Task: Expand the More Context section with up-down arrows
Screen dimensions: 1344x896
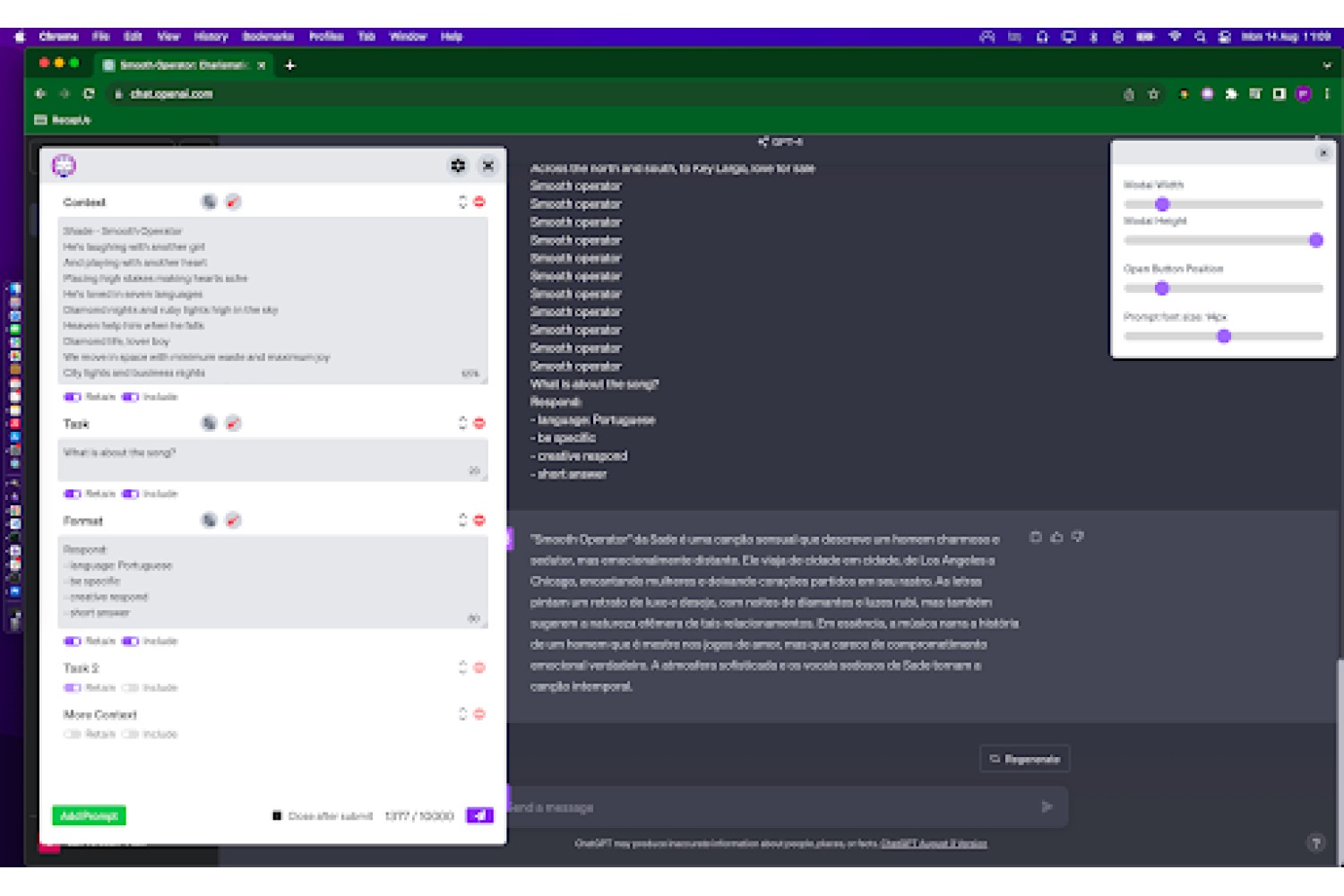Action: 462,714
